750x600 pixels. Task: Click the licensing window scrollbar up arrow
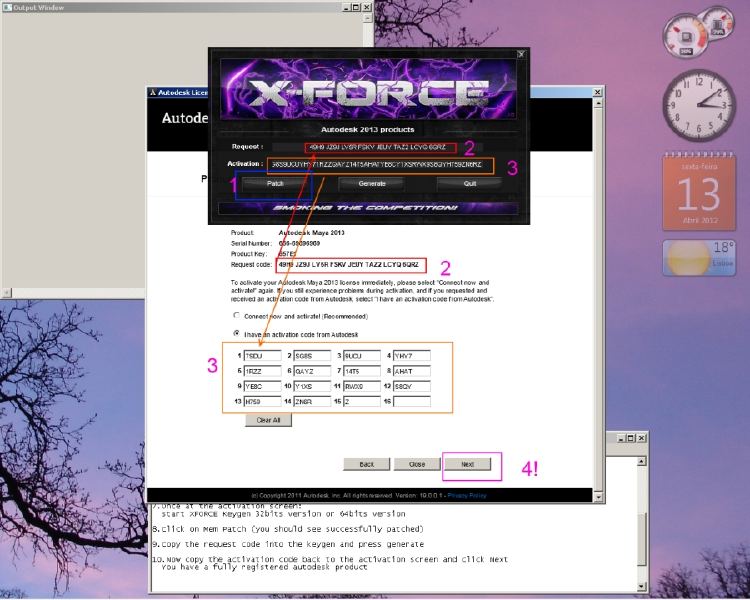[598, 104]
